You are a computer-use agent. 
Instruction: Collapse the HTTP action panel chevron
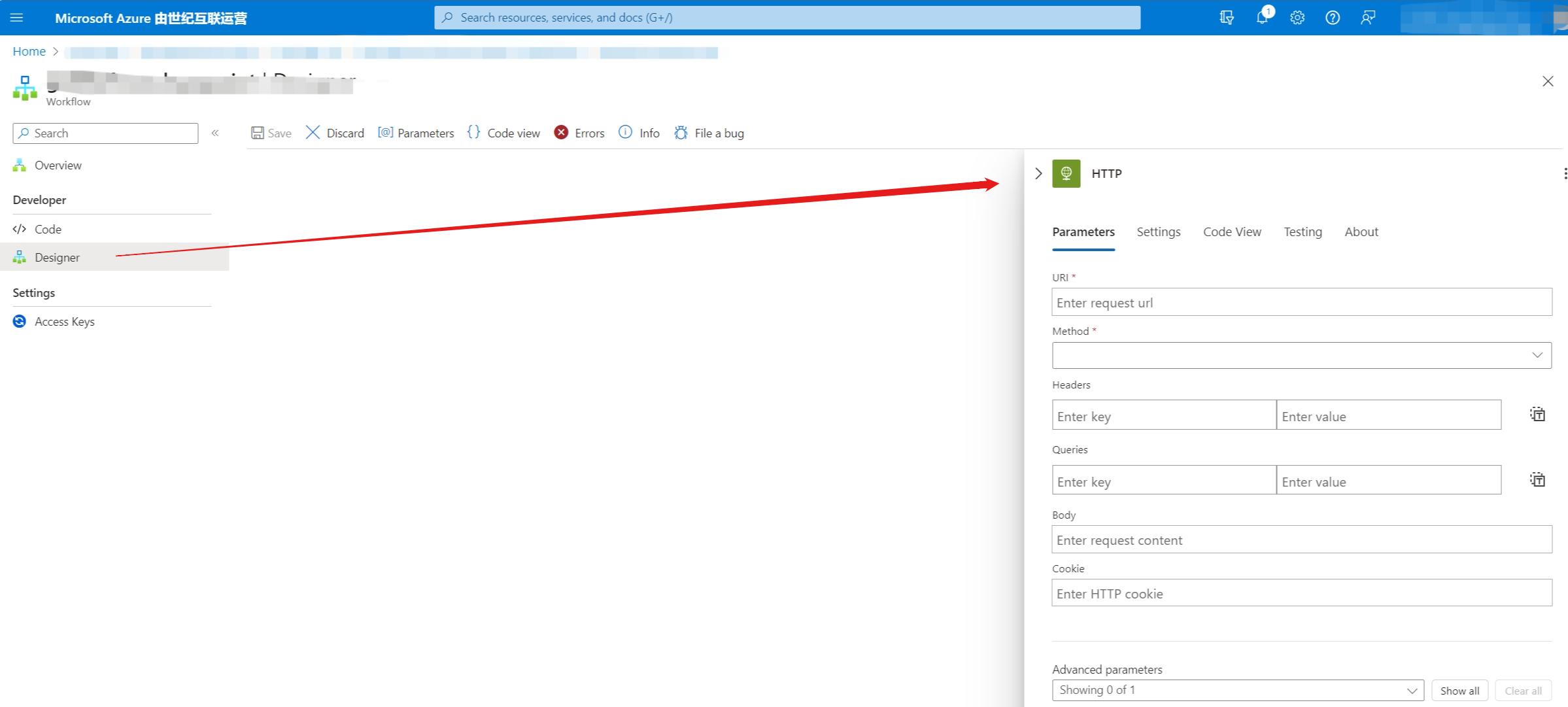coord(1038,173)
